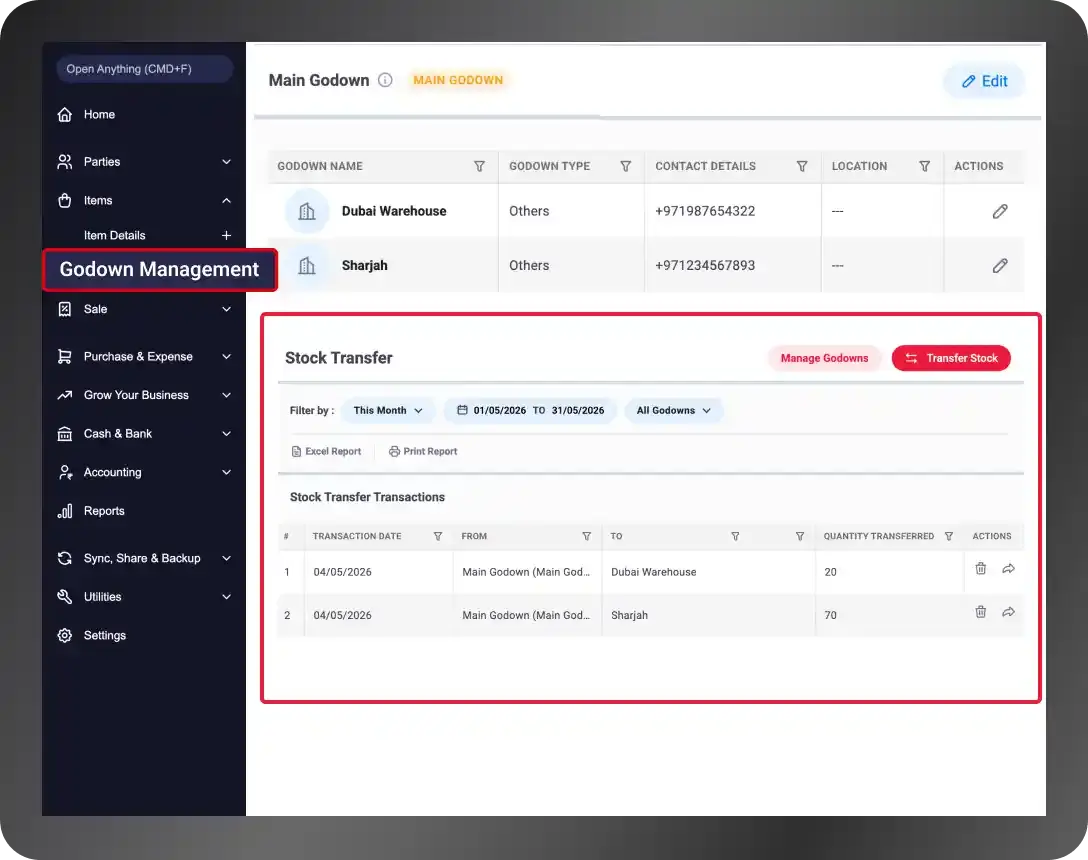The width and height of the screenshot is (1088, 860).
Task: Click the Parties people icon
Action: (x=65, y=162)
